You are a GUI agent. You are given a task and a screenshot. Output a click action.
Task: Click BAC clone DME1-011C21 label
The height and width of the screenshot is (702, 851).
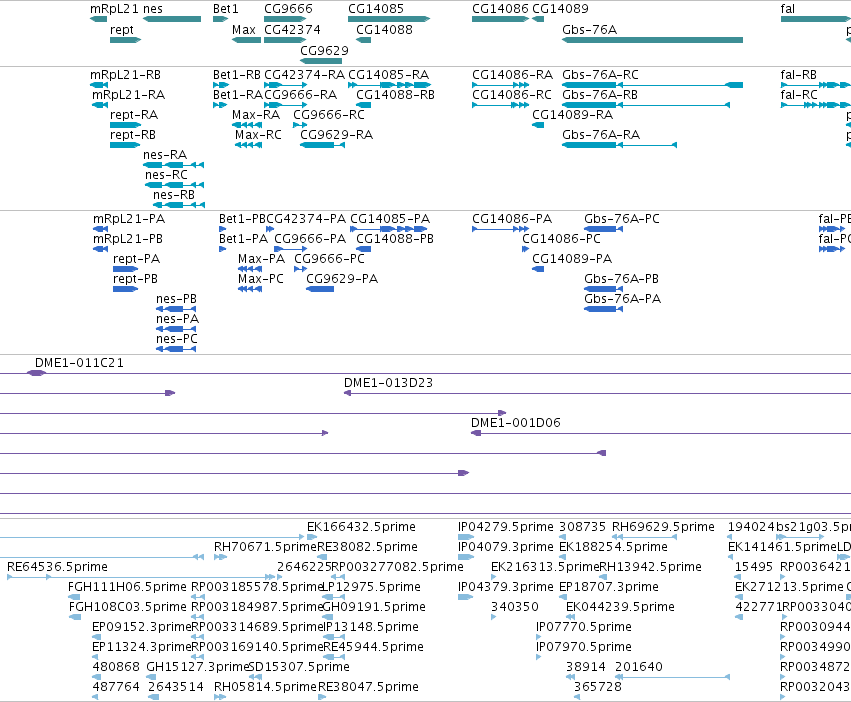pyautogui.click(x=79, y=363)
